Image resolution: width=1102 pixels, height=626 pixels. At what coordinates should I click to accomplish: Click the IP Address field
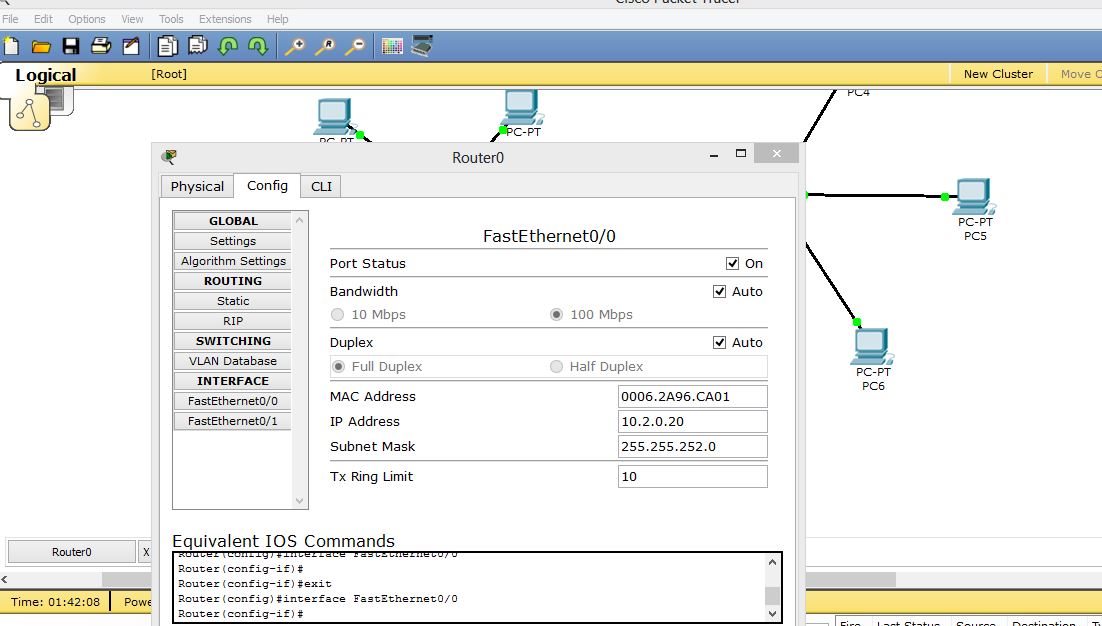[x=692, y=422]
